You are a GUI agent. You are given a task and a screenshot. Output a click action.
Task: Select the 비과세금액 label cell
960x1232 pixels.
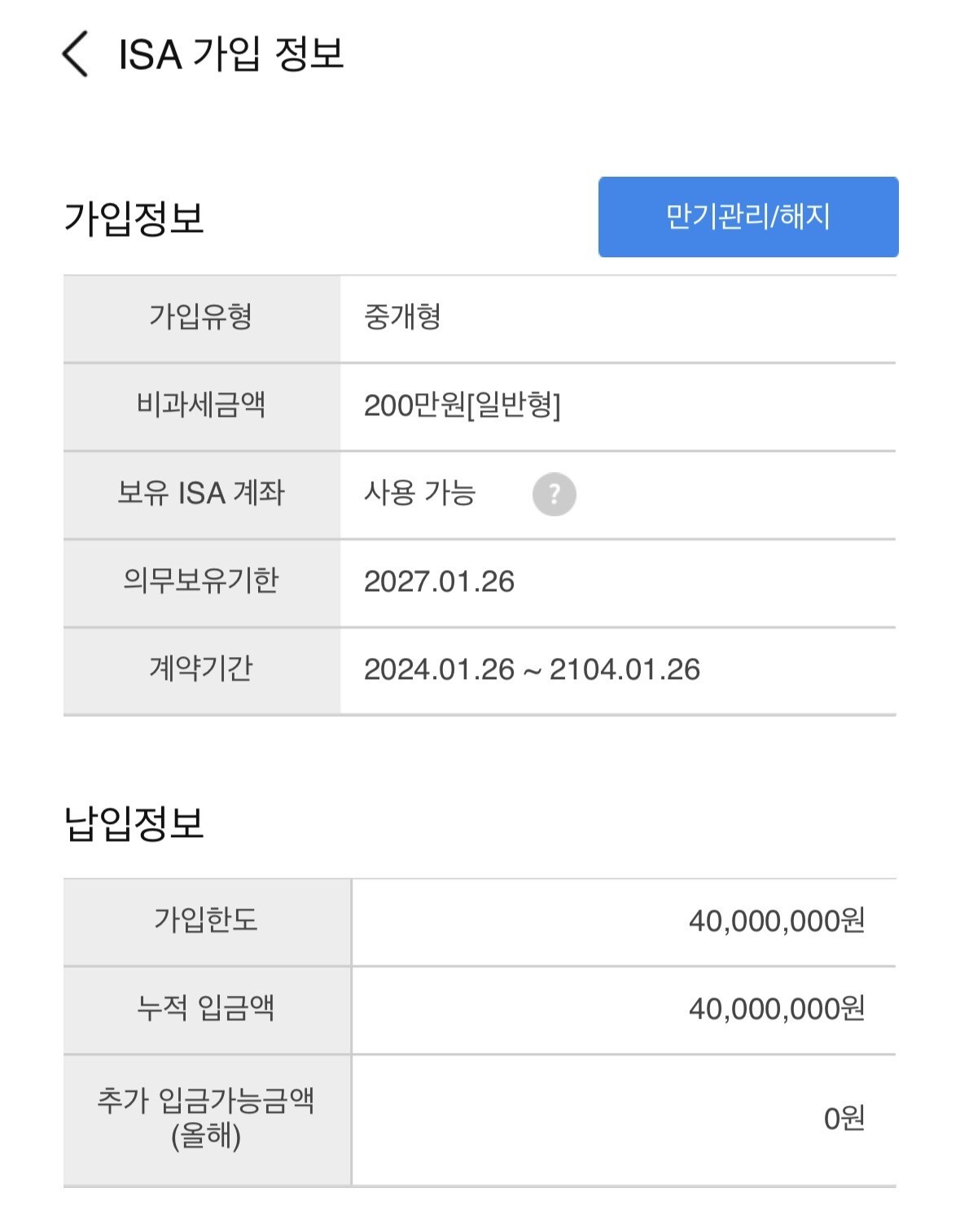(201, 406)
